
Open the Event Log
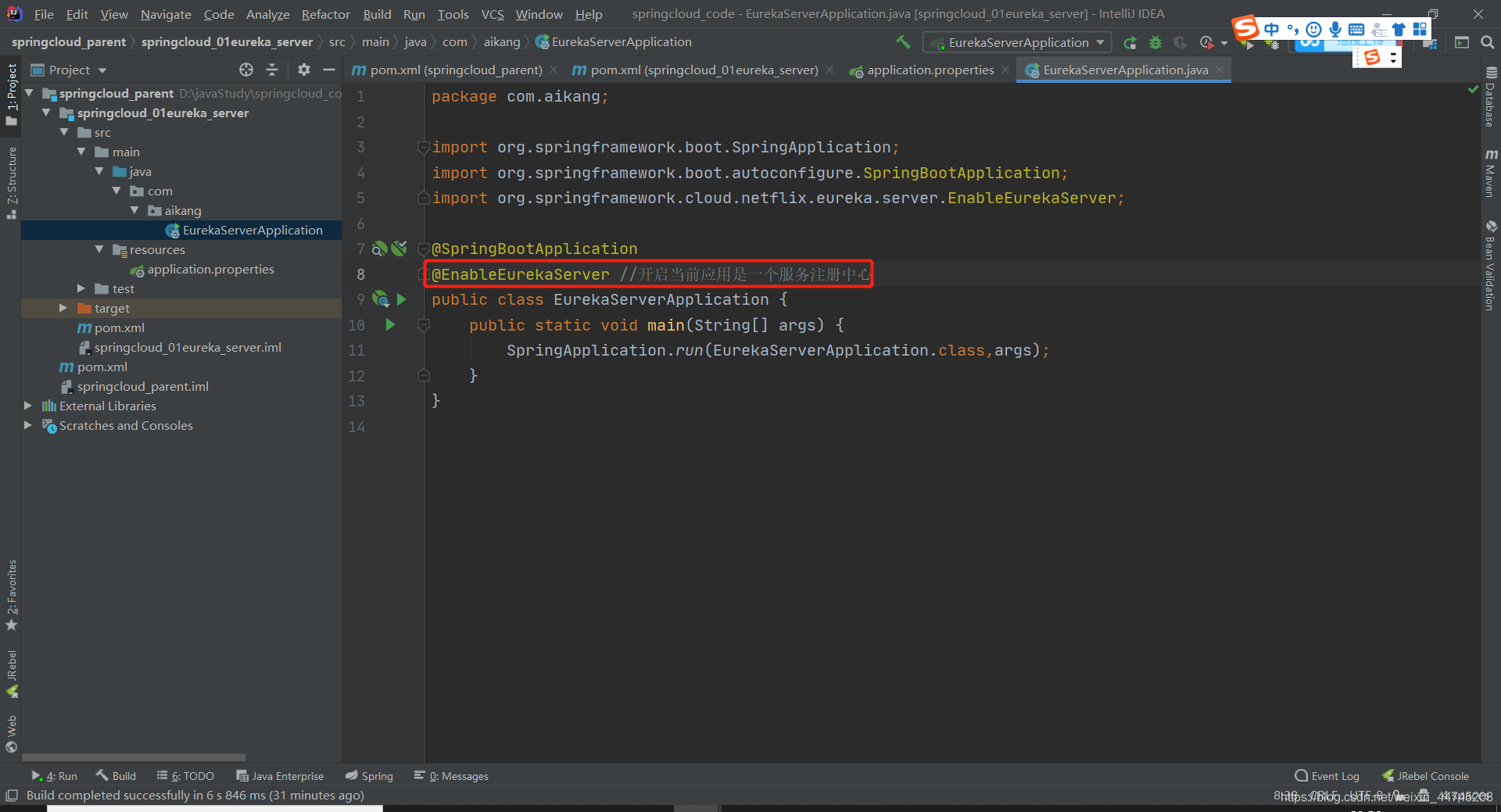[x=1327, y=776]
